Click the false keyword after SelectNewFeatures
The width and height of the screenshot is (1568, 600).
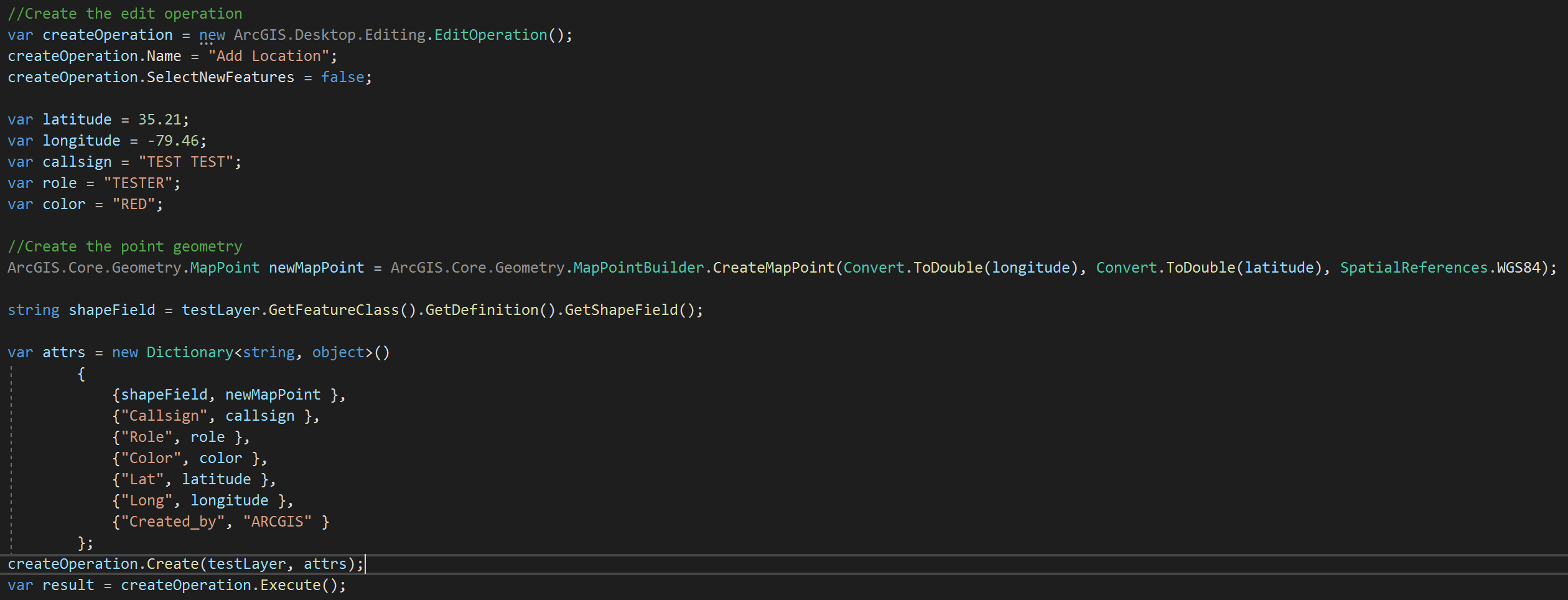[x=342, y=77]
